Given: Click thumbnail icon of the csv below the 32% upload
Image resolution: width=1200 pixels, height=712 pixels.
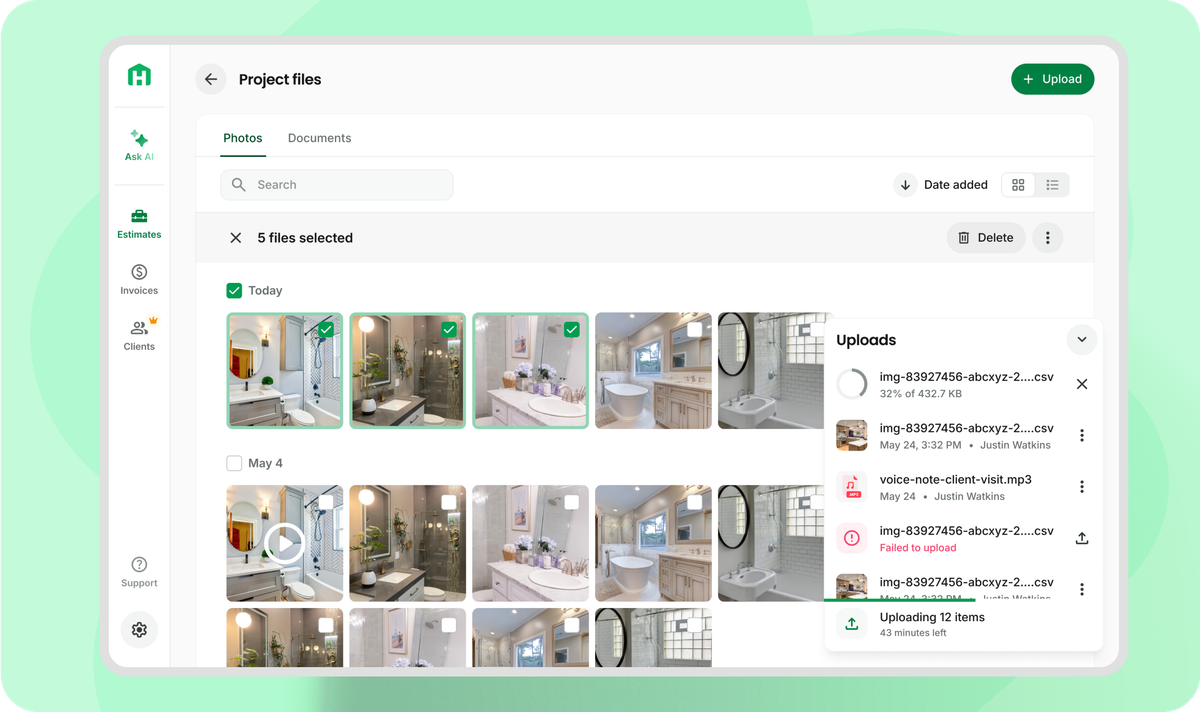Looking at the screenshot, I should tap(852, 435).
